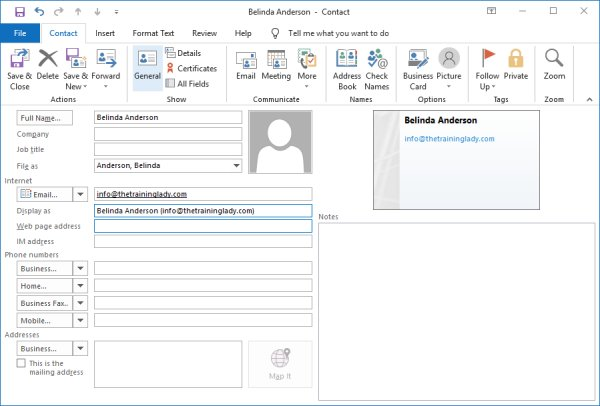Image resolution: width=600 pixels, height=406 pixels.
Task: Click the Mobile phone number field
Action: click(203, 320)
